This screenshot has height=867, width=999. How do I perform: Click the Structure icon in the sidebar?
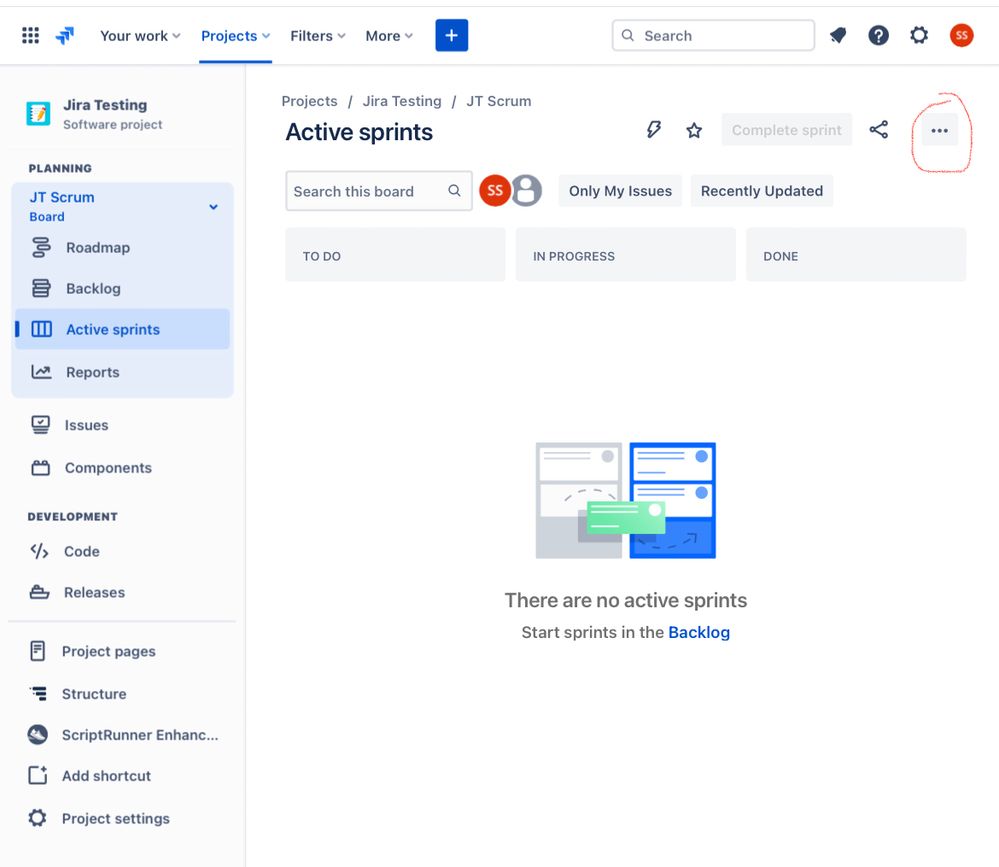pos(38,693)
